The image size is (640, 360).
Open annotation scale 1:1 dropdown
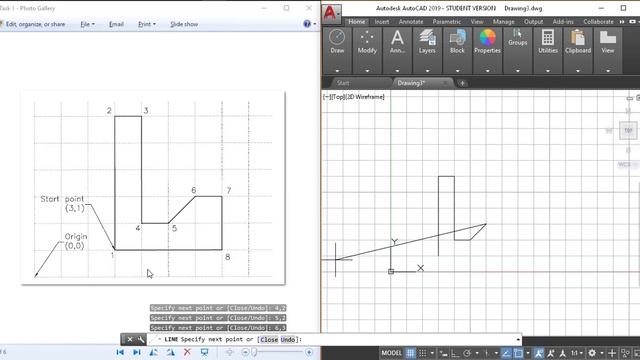pyautogui.click(x=576, y=353)
